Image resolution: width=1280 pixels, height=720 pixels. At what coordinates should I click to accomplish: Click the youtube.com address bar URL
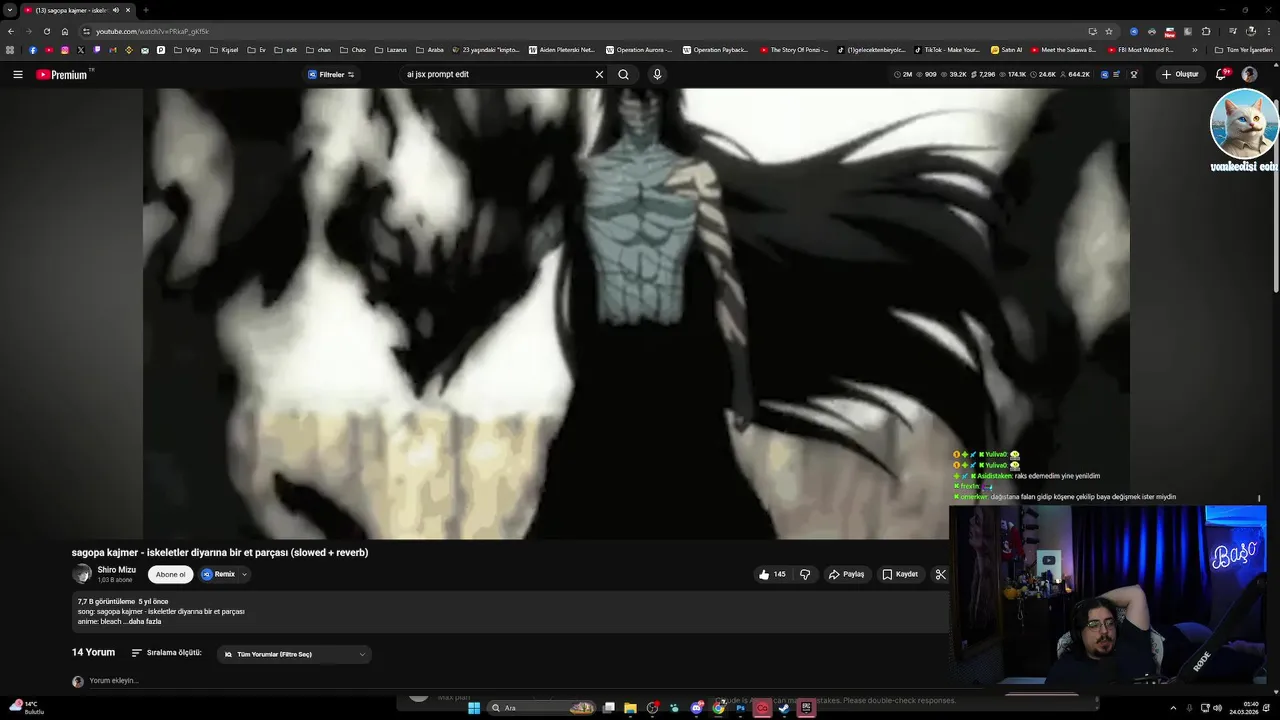(x=152, y=31)
